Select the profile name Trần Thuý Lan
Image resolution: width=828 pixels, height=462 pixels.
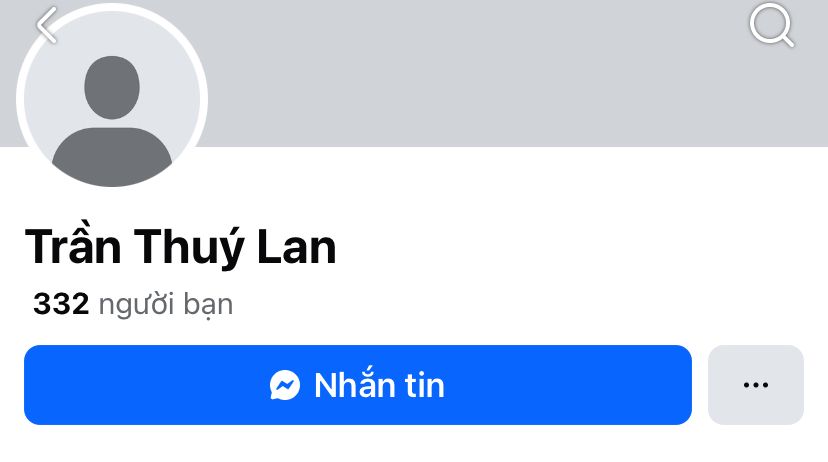point(181,248)
